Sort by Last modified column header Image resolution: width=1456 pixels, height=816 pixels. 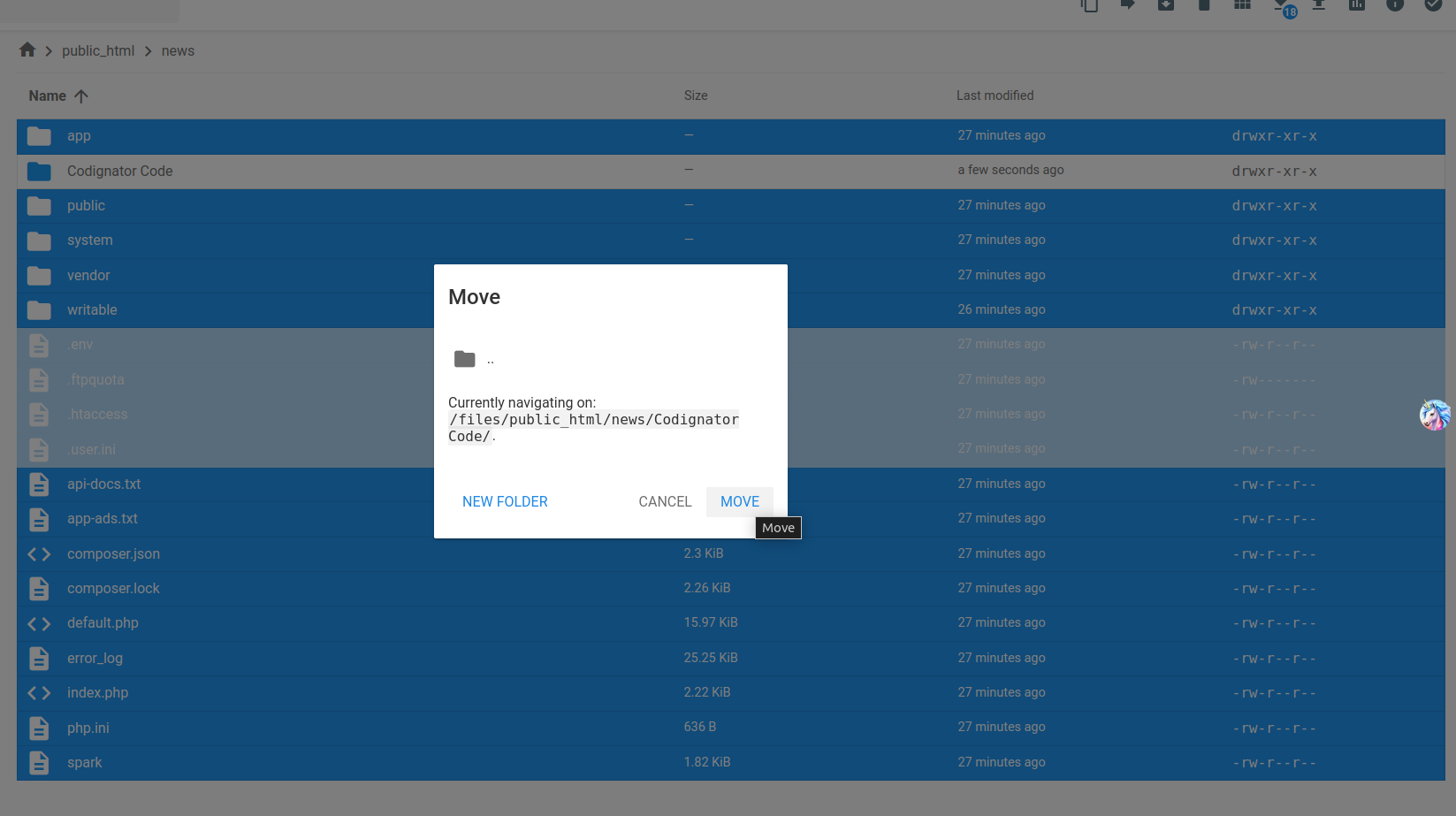click(x=995, y=95)
